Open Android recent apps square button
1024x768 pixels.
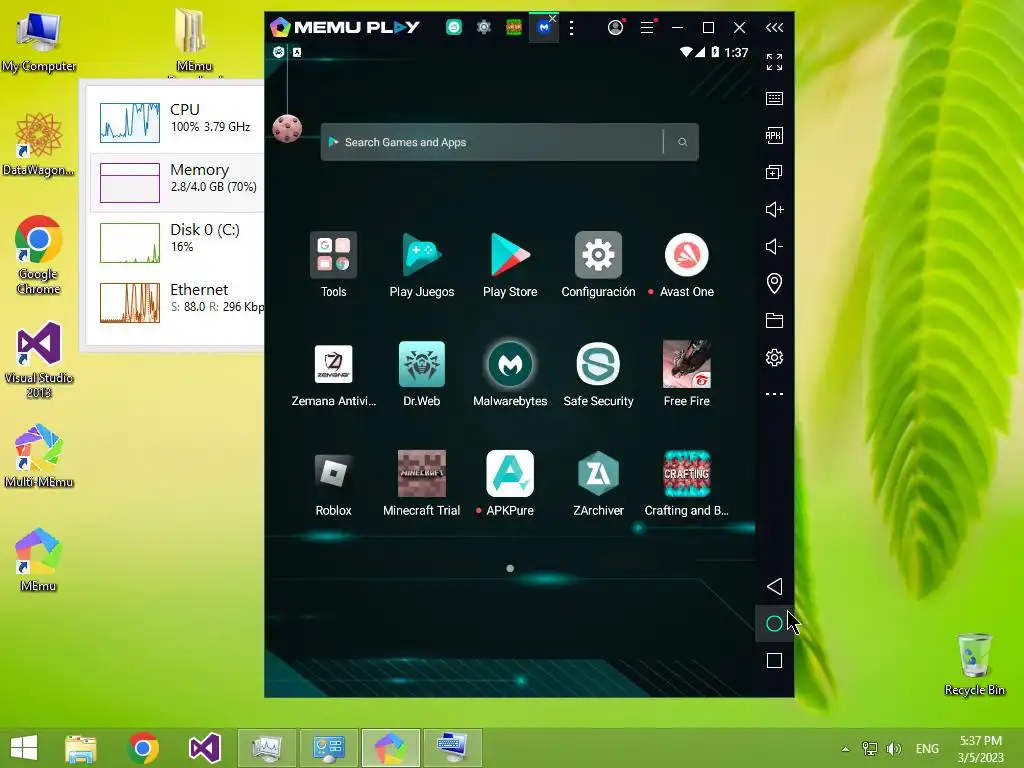pos(774,661)
